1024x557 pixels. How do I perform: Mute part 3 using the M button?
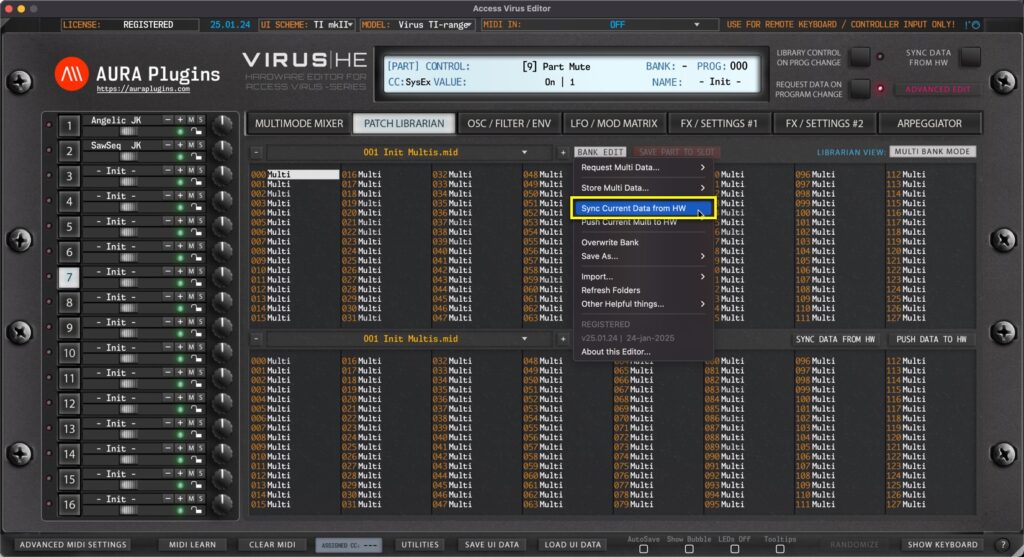pyautogui.click(x=191, y=170)
